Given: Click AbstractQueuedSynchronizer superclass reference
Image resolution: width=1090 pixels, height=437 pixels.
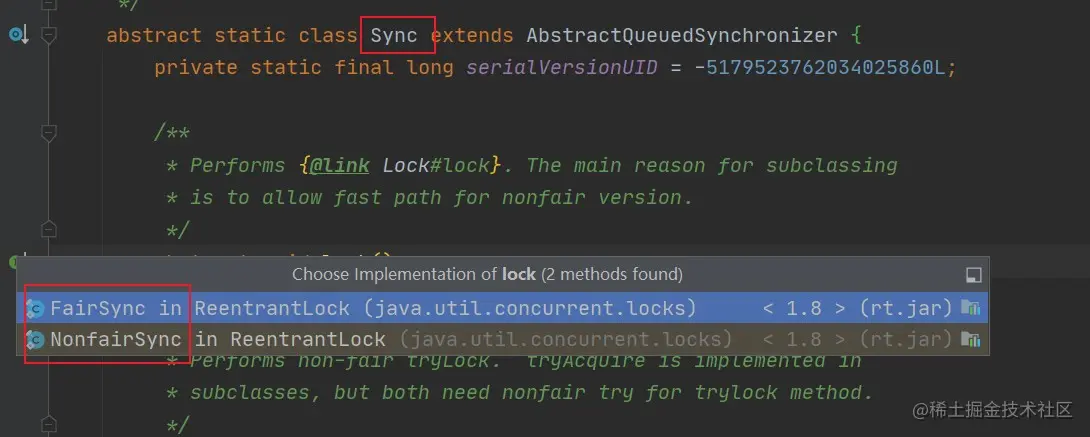Looking at the screenshot, I should [x=681, y=35].
